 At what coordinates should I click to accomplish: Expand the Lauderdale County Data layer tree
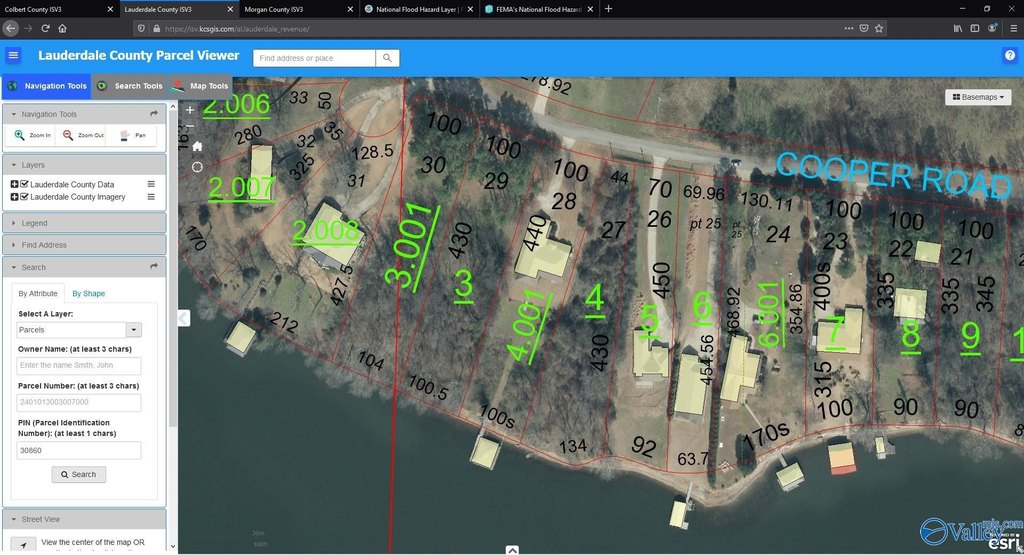(14, 184)
